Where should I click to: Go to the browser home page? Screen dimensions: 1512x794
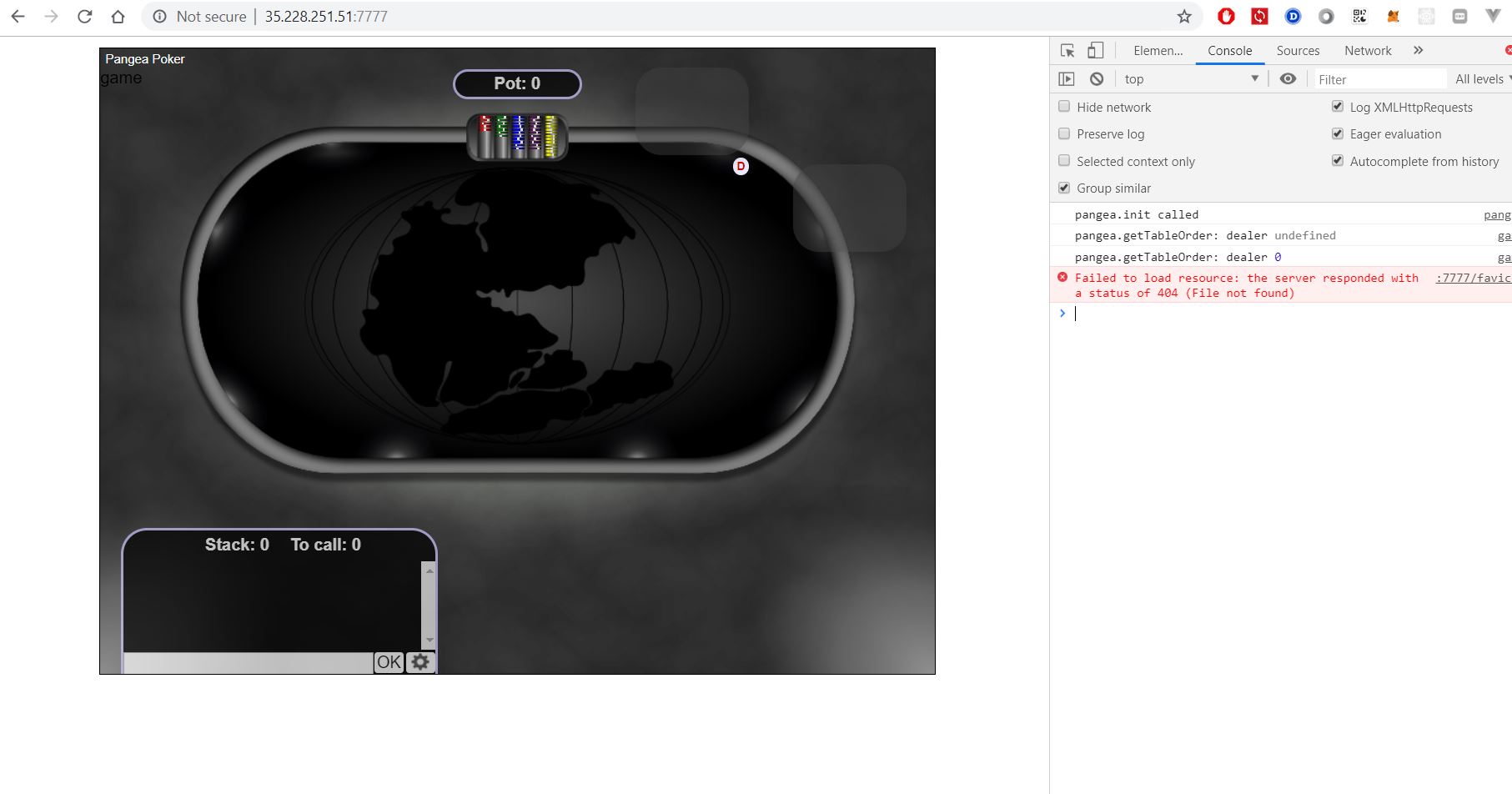(118, 17)
